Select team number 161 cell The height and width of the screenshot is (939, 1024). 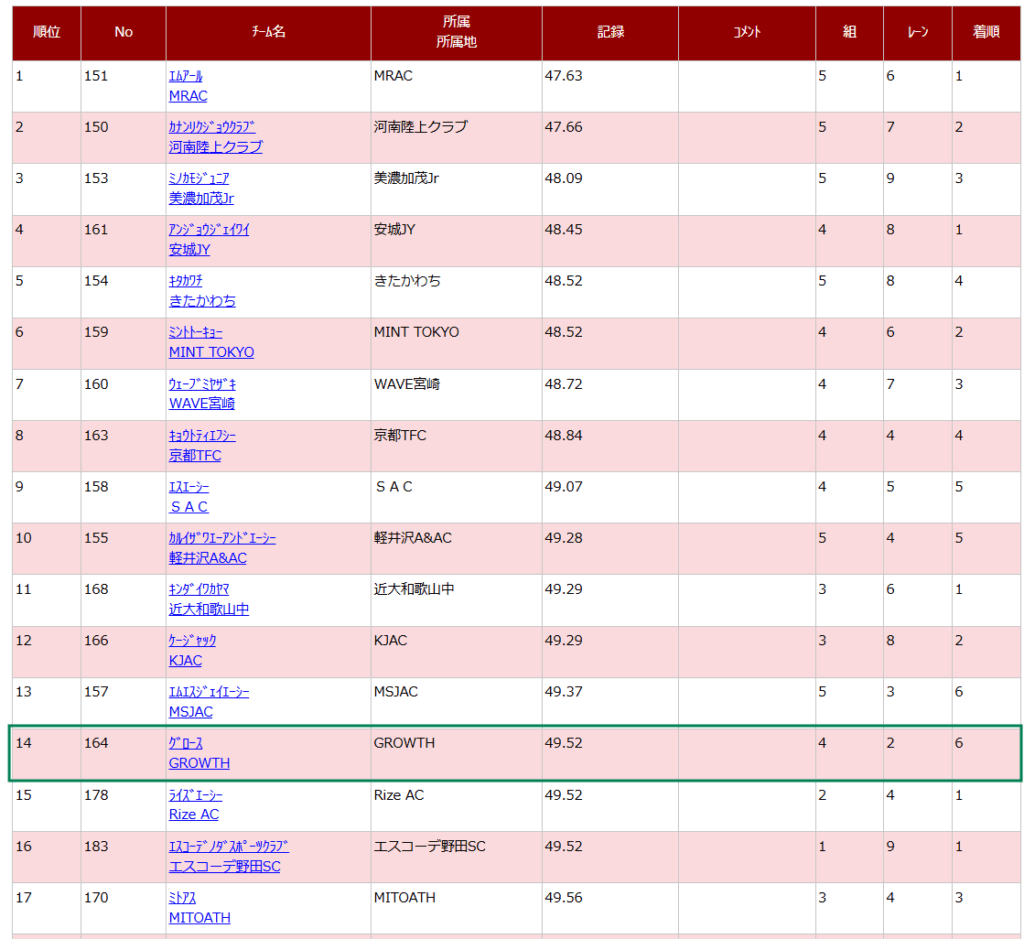pyautogui.click(x=123, y=241)
